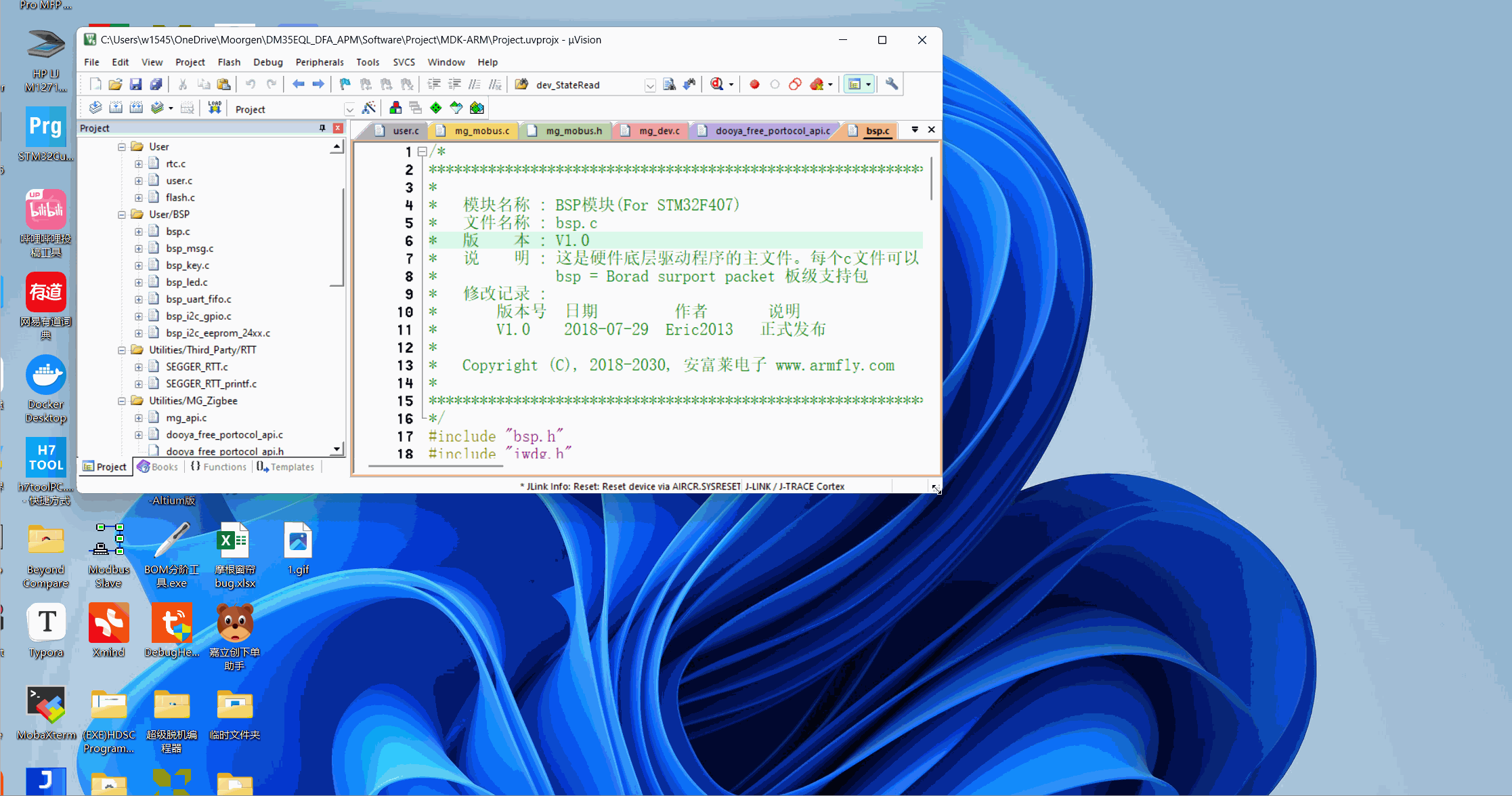
Task: Open the Peripherals menu
Action: coord(319,62)
